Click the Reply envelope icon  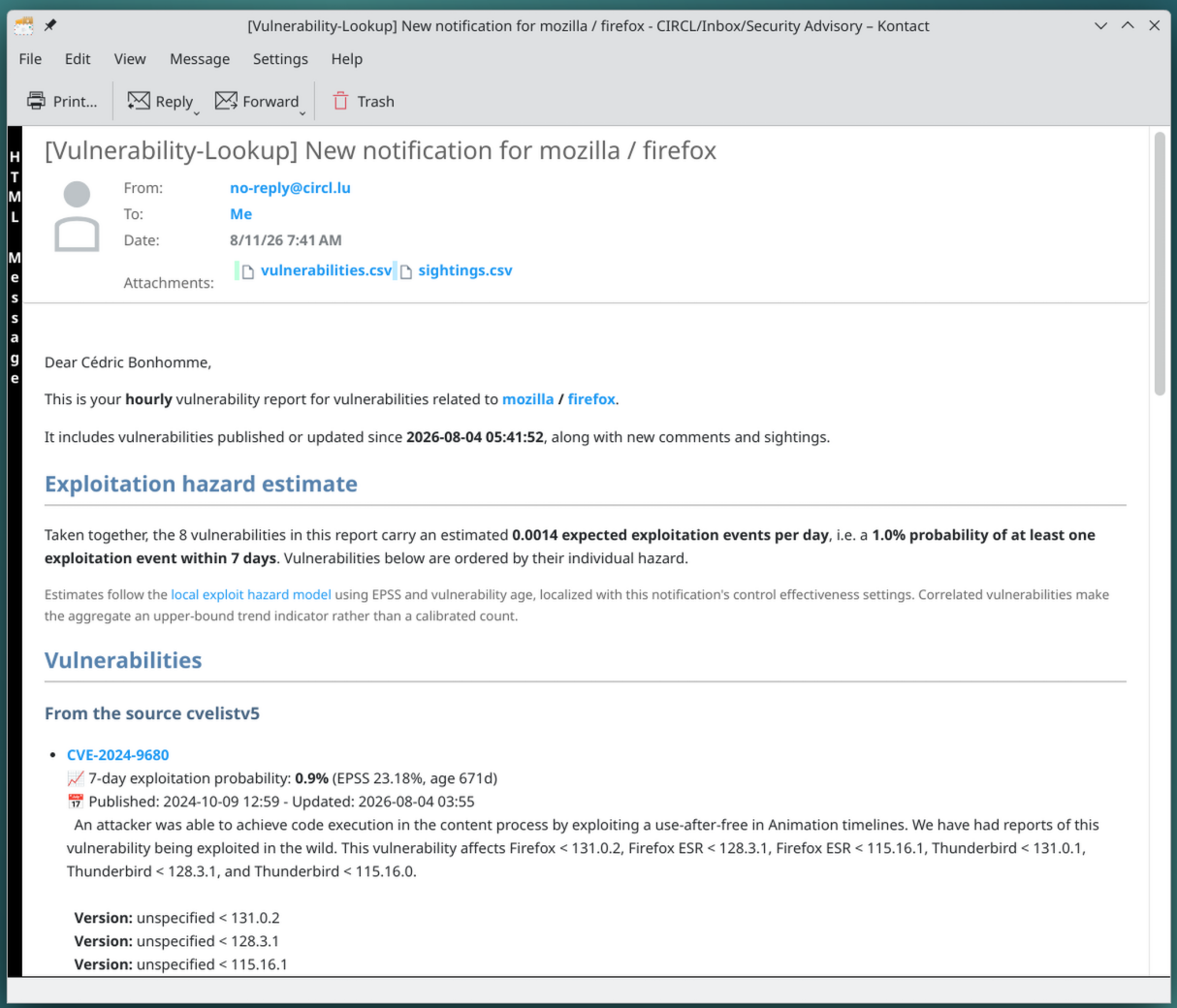click(x=139, y=101)
